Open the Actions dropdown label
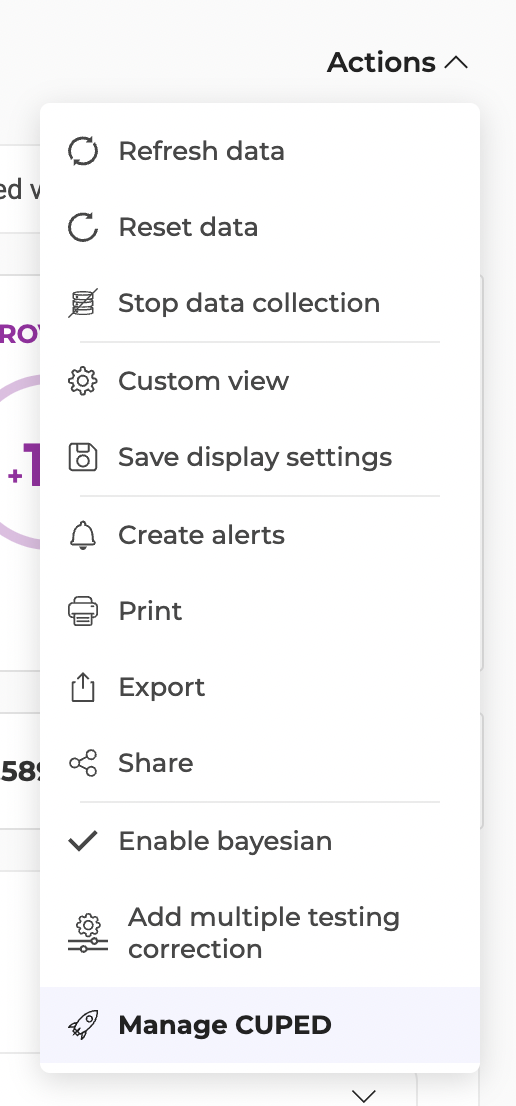This screenshot has height=1106, width=516. click(x=381, y=63)
